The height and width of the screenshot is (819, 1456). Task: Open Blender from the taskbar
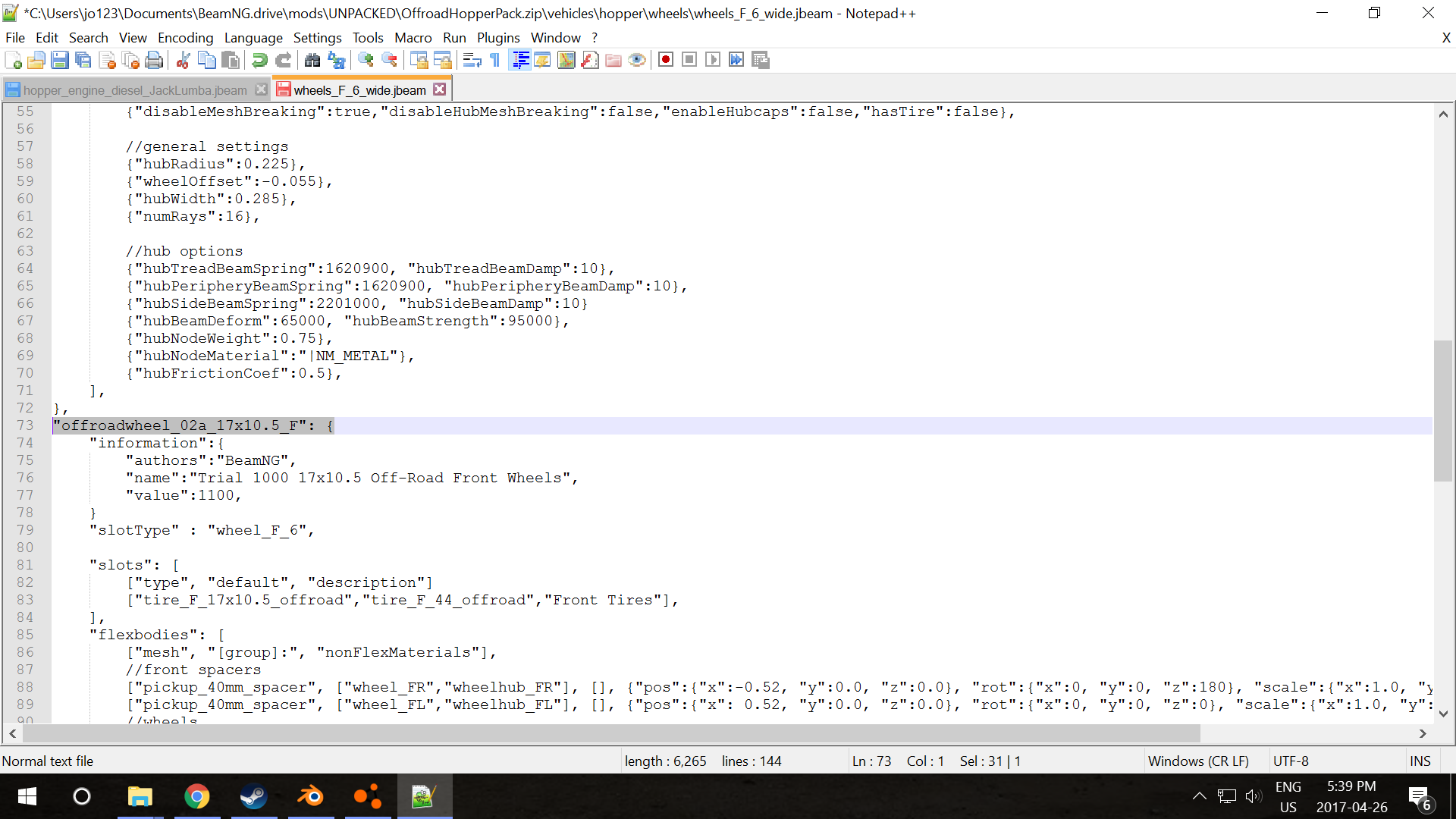pyautogui.click(x=310, y=796)
